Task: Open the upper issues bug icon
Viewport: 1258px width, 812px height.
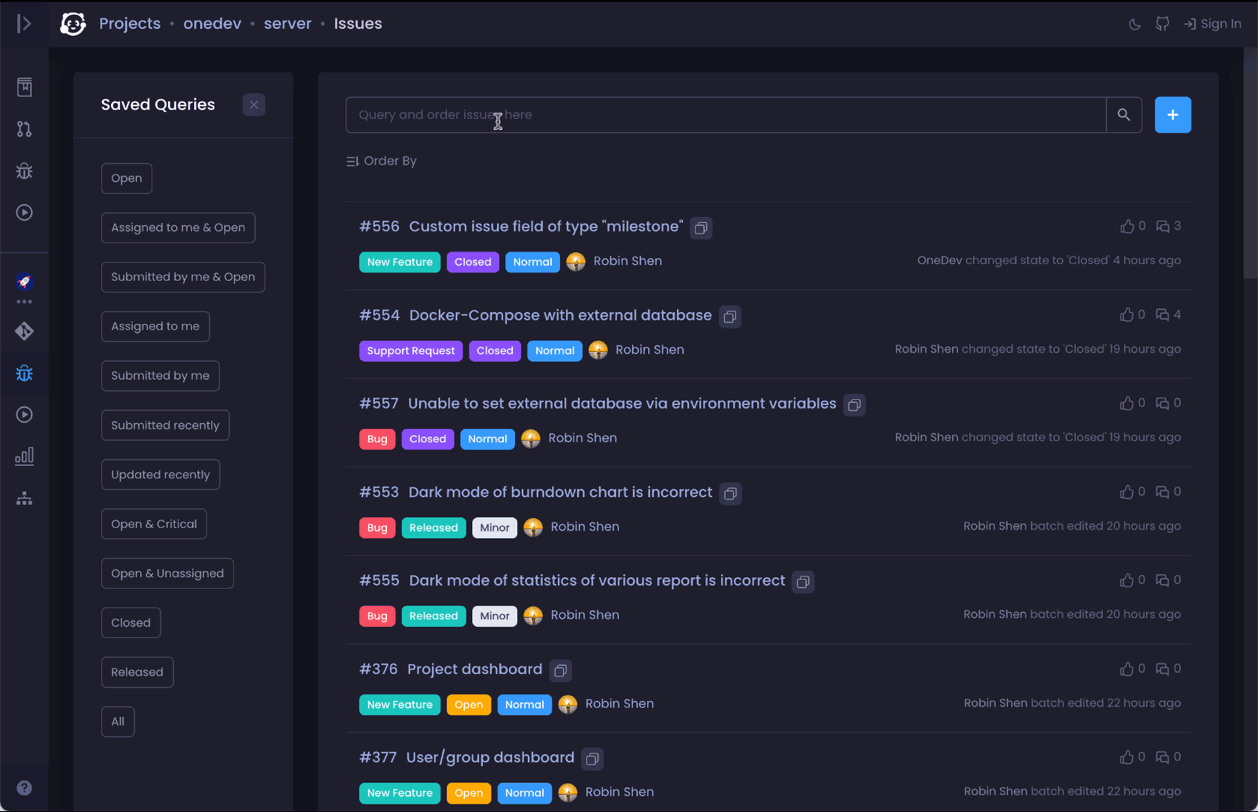Action: (x=24, y=171)
